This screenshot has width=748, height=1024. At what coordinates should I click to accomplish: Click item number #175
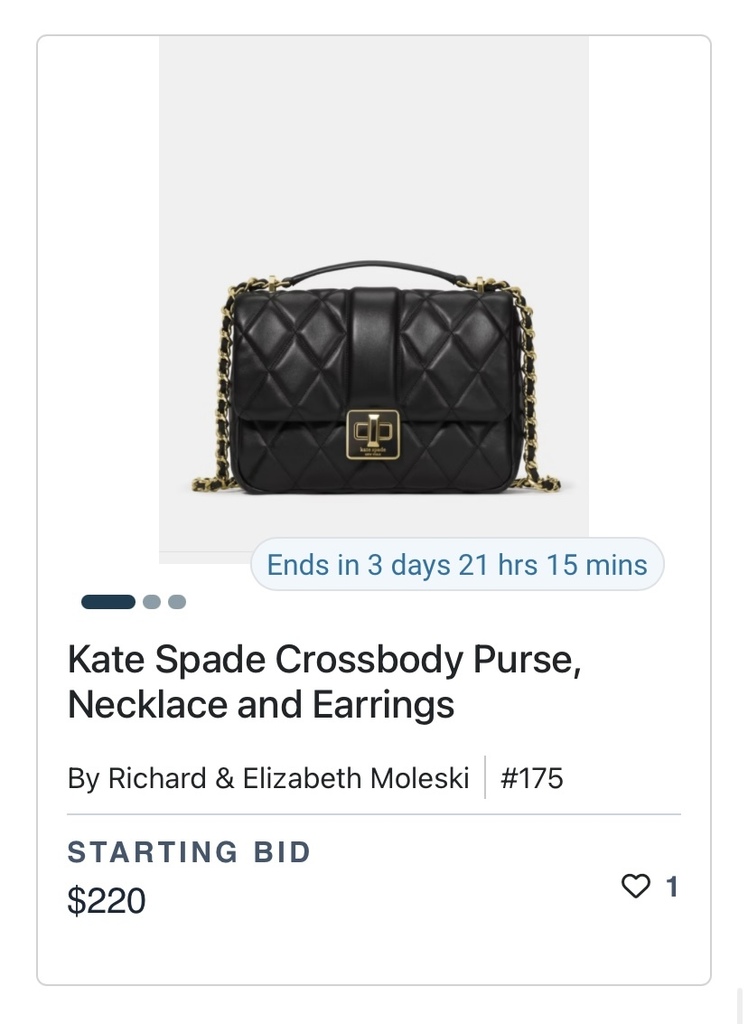pyautogui.click(x=531, y=778)
